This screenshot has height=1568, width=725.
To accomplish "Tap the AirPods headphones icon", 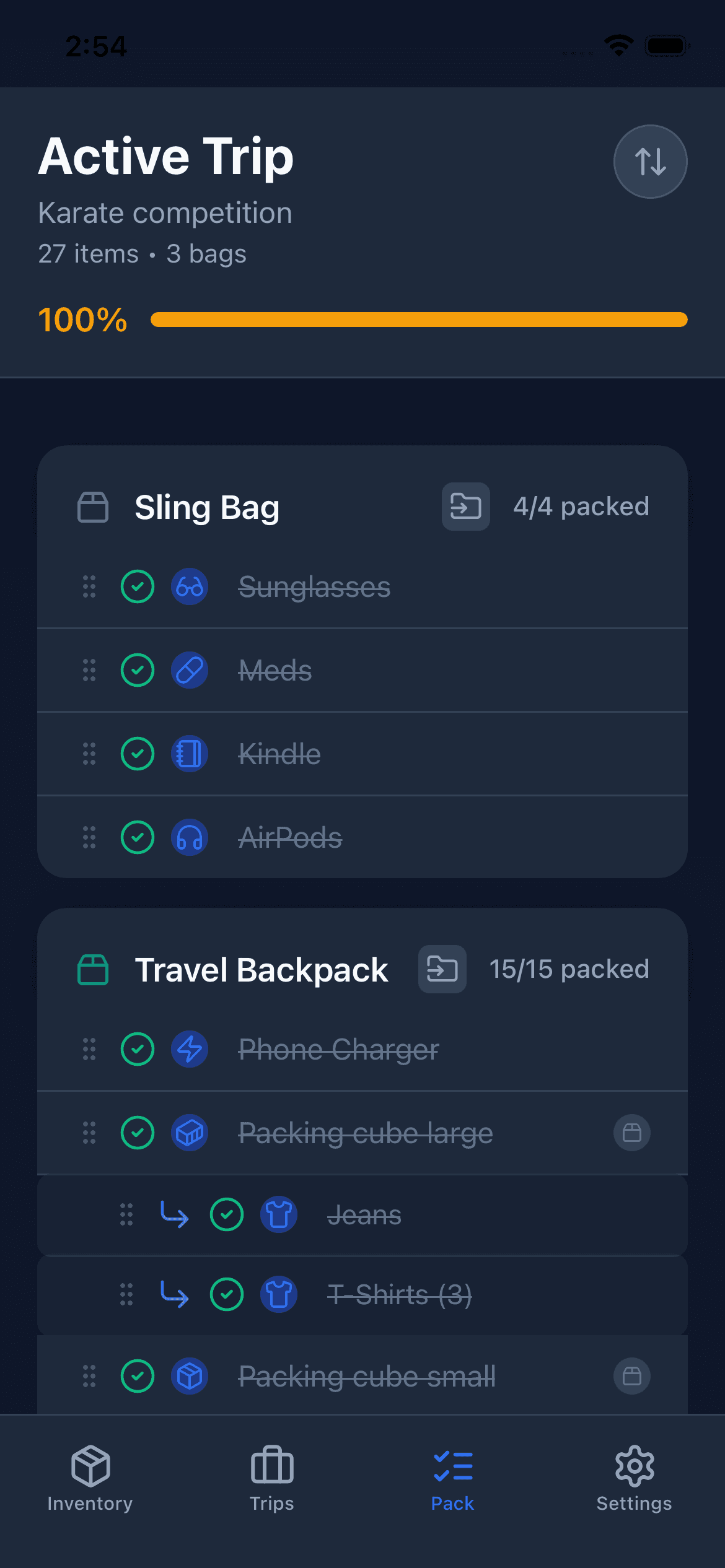I will [x=190, y=838].
